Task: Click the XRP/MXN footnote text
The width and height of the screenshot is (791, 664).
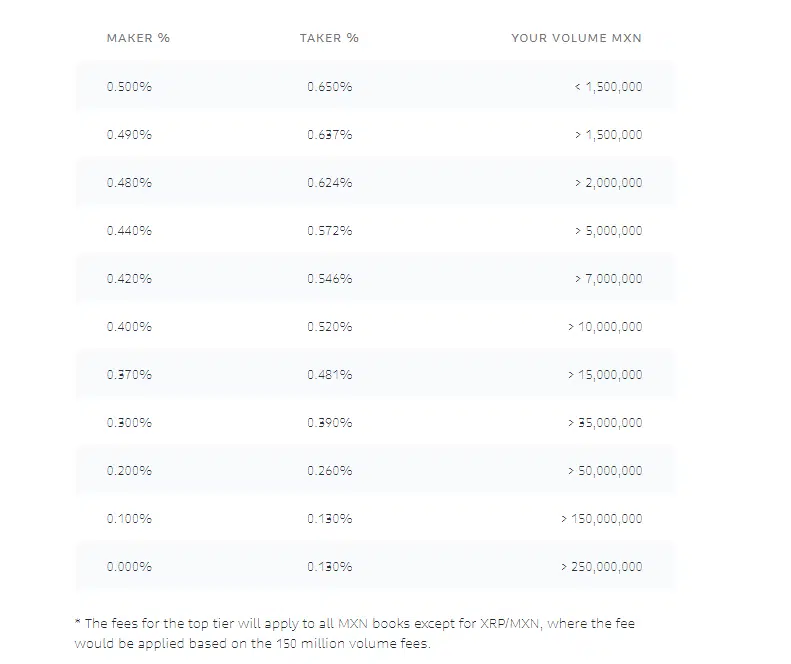Action: [x=509, y=624]
